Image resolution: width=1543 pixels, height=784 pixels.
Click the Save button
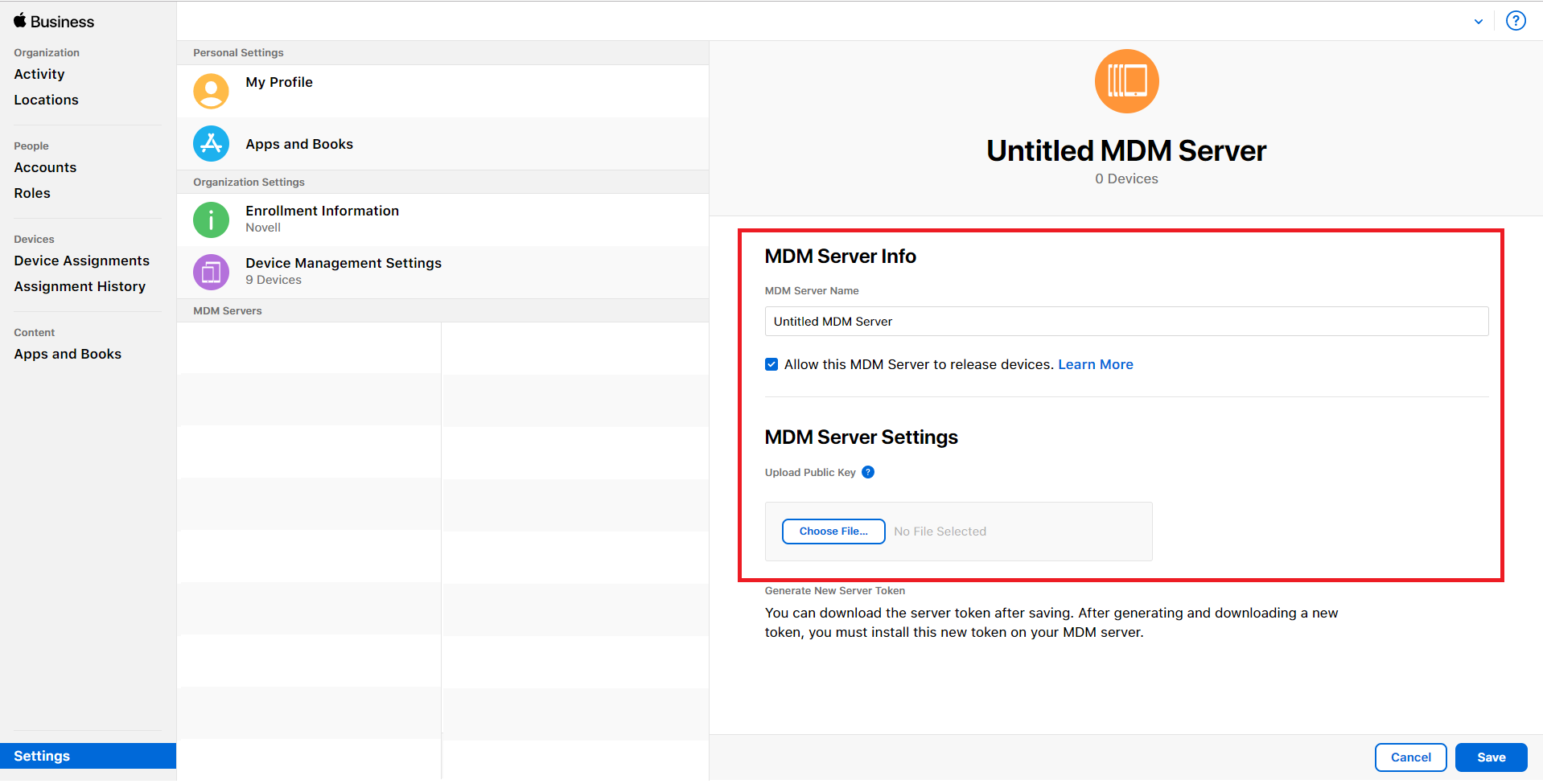point(1491,757)
